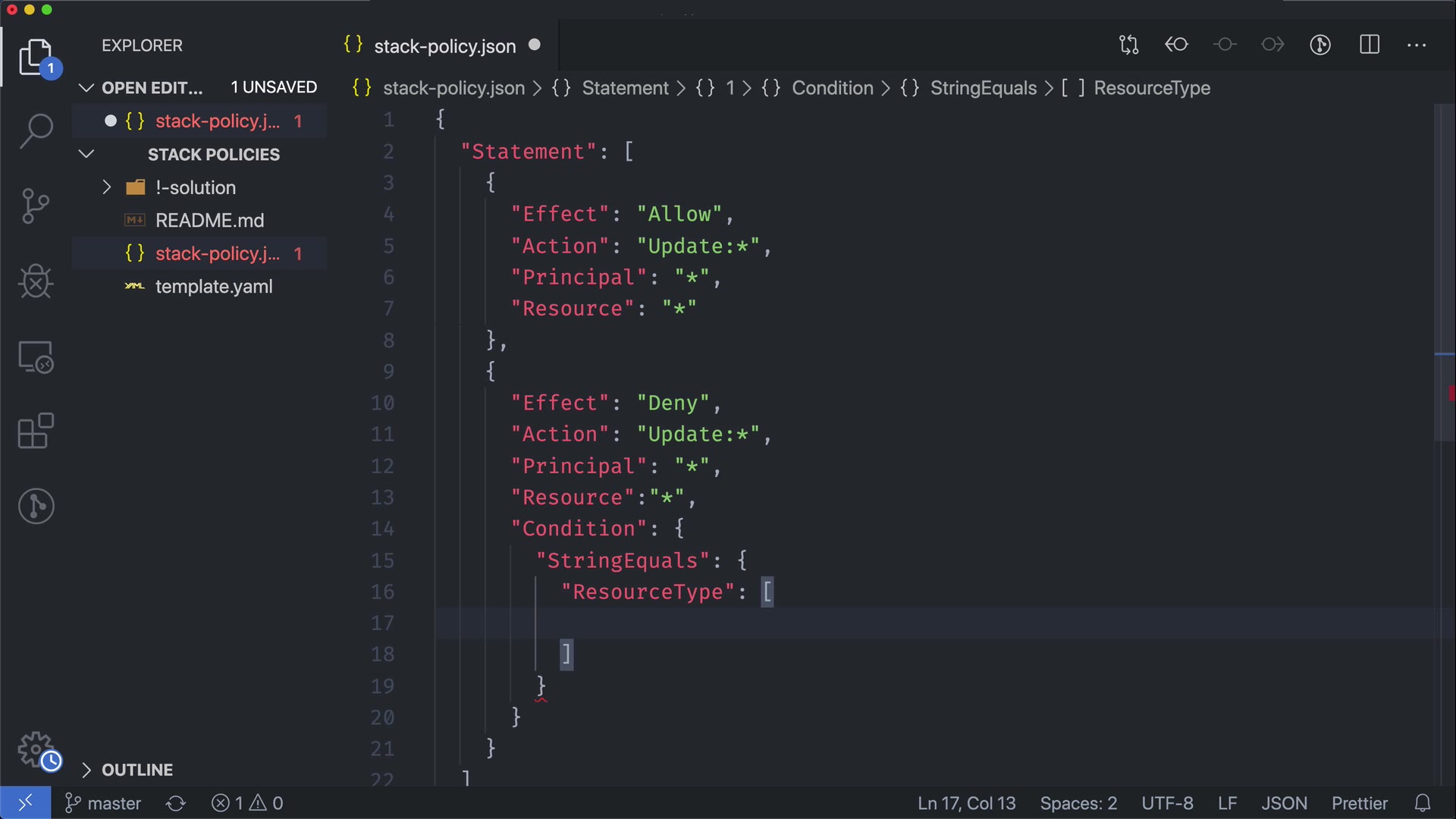The image size is (1456, 819).
Task: Open the GitLens sidebar icon
Action: click(36, 506)
